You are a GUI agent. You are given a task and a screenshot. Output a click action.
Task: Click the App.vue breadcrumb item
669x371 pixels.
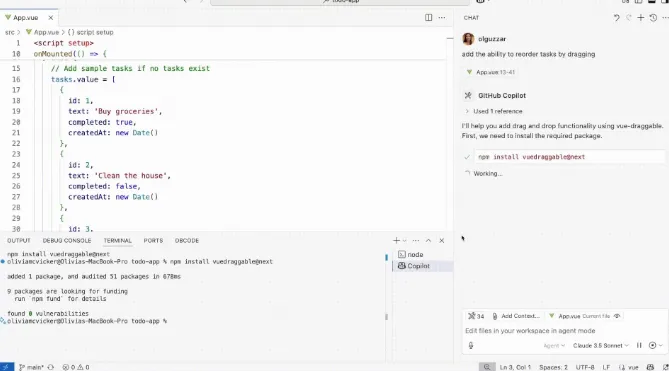tap(43, 32)
